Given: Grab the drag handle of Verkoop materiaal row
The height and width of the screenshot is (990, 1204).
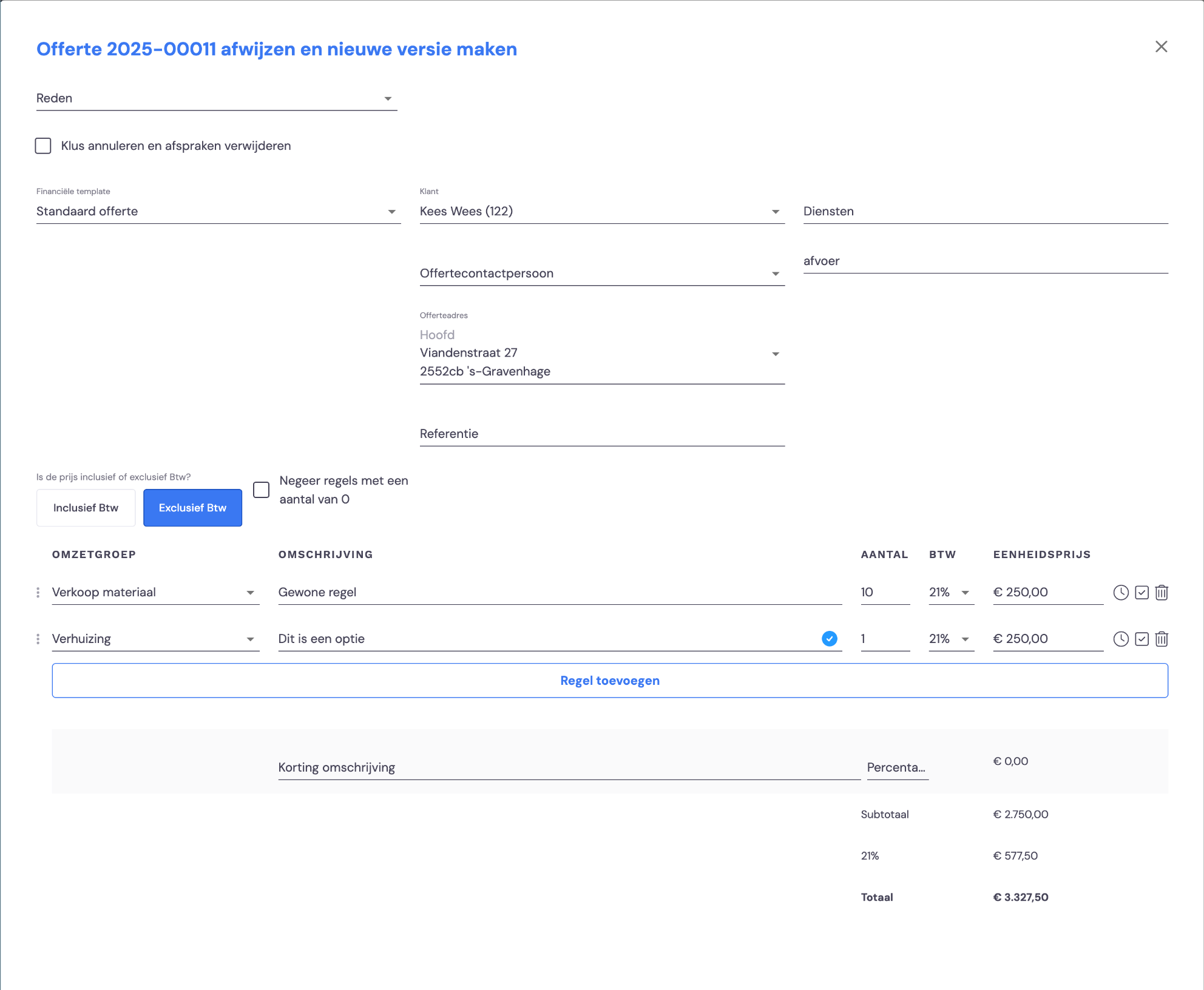Looking at the screenshot, I should tap(38, 592).
